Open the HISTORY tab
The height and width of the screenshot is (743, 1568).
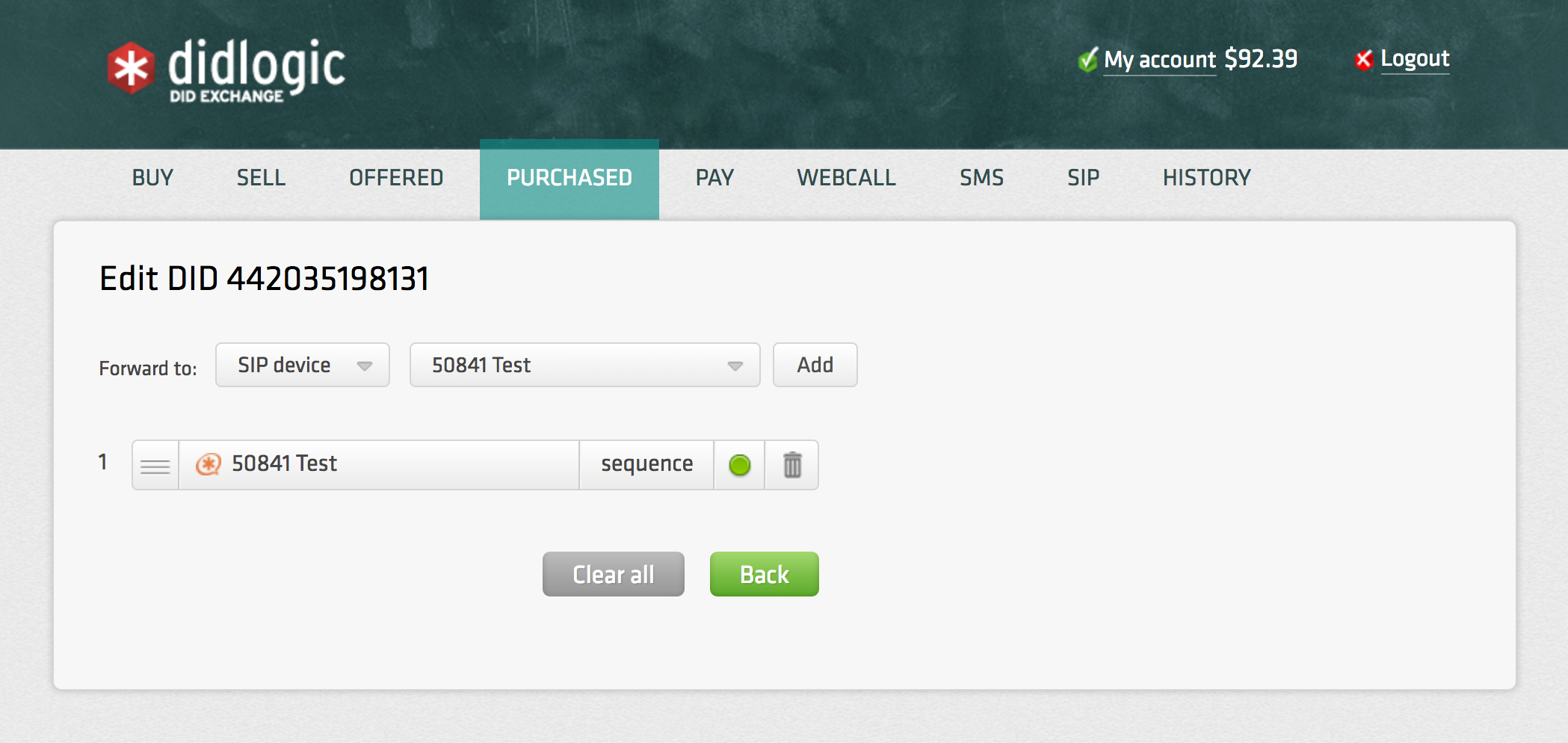1206,177
